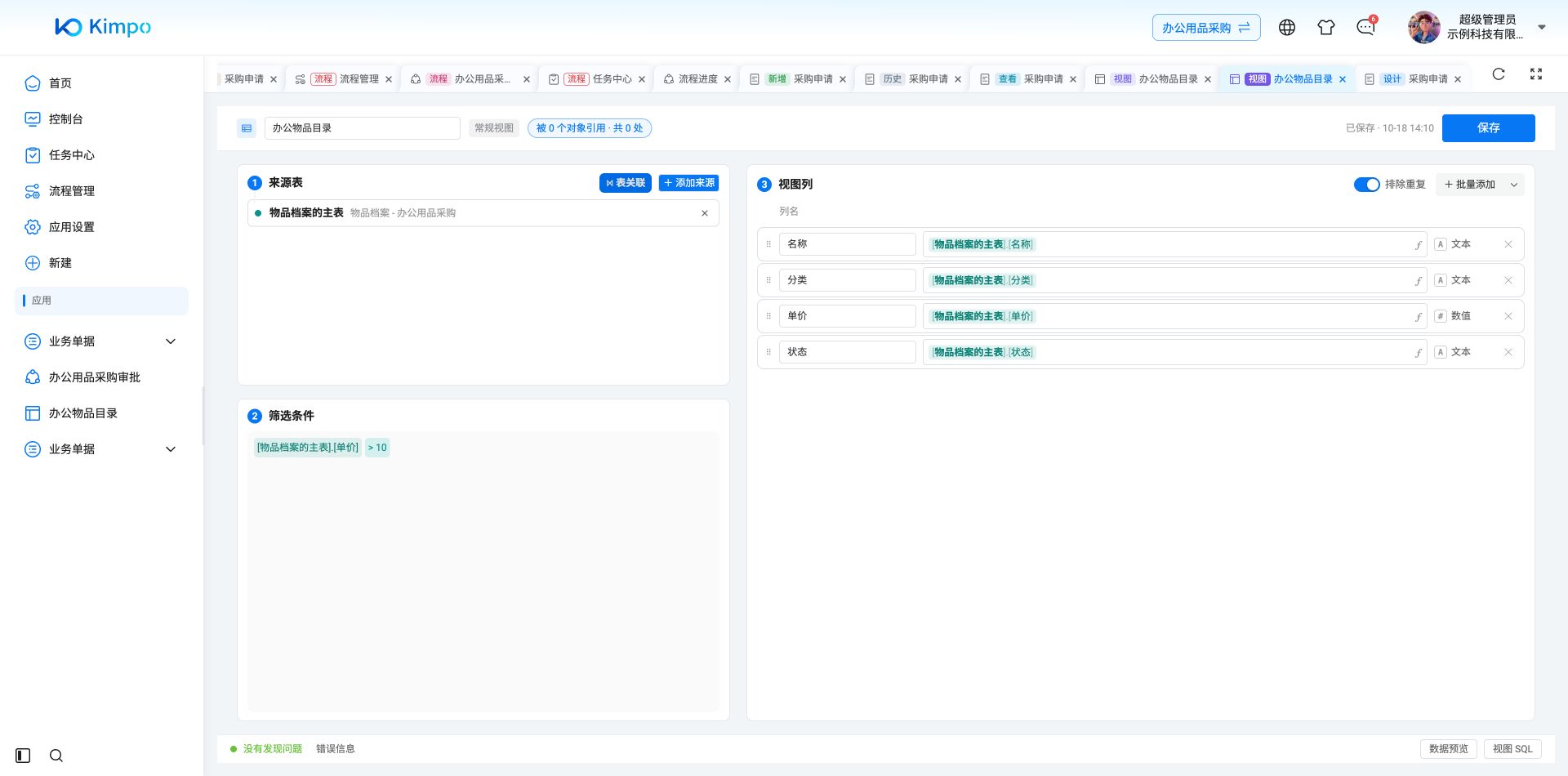Image resolution: width=1568 pixels, height=776 pixels.
Task: Click drag handle of 分类 row
Action: coord(768,280)
